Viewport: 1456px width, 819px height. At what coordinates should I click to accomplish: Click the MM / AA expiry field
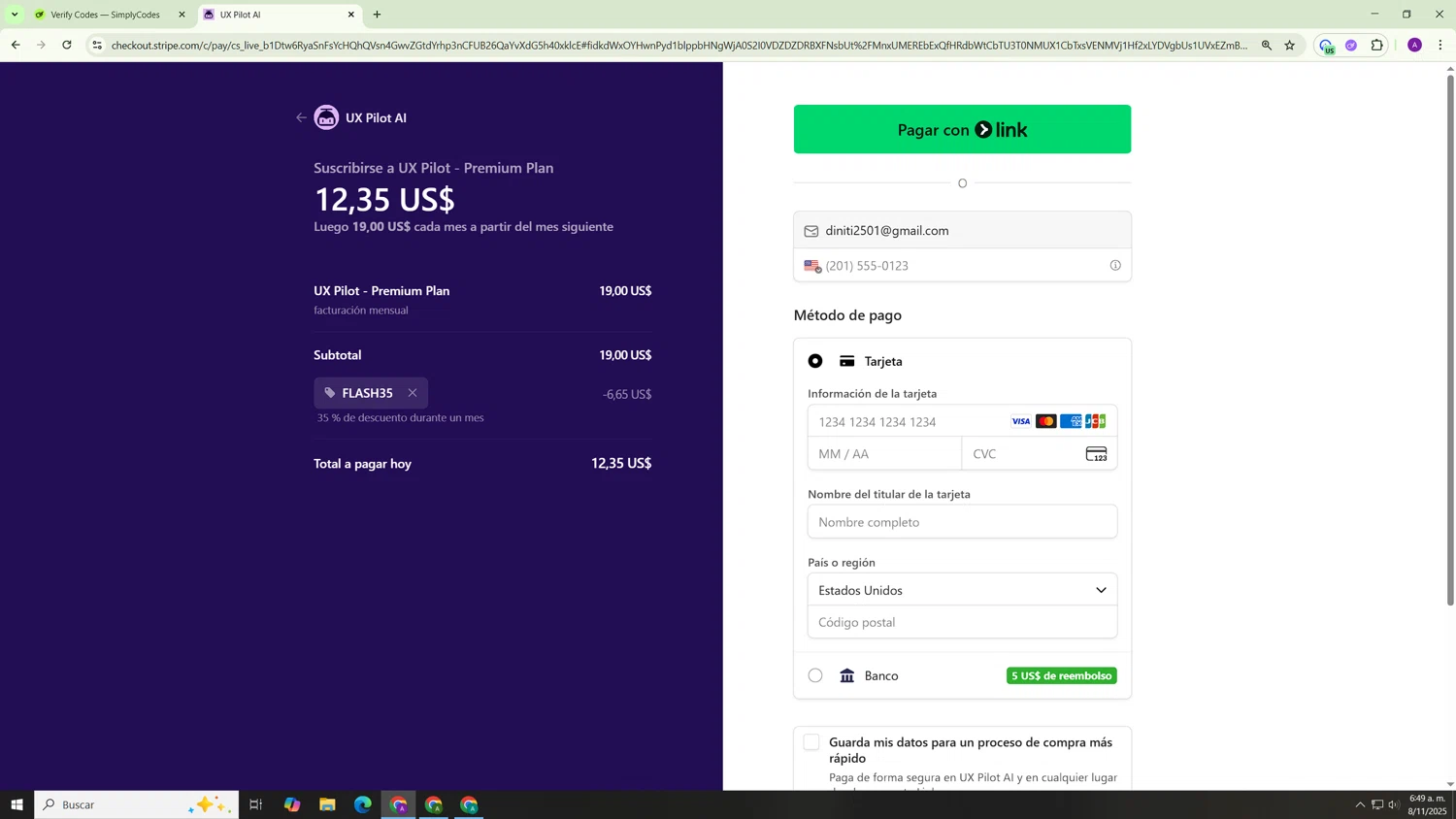coord(884,454)
